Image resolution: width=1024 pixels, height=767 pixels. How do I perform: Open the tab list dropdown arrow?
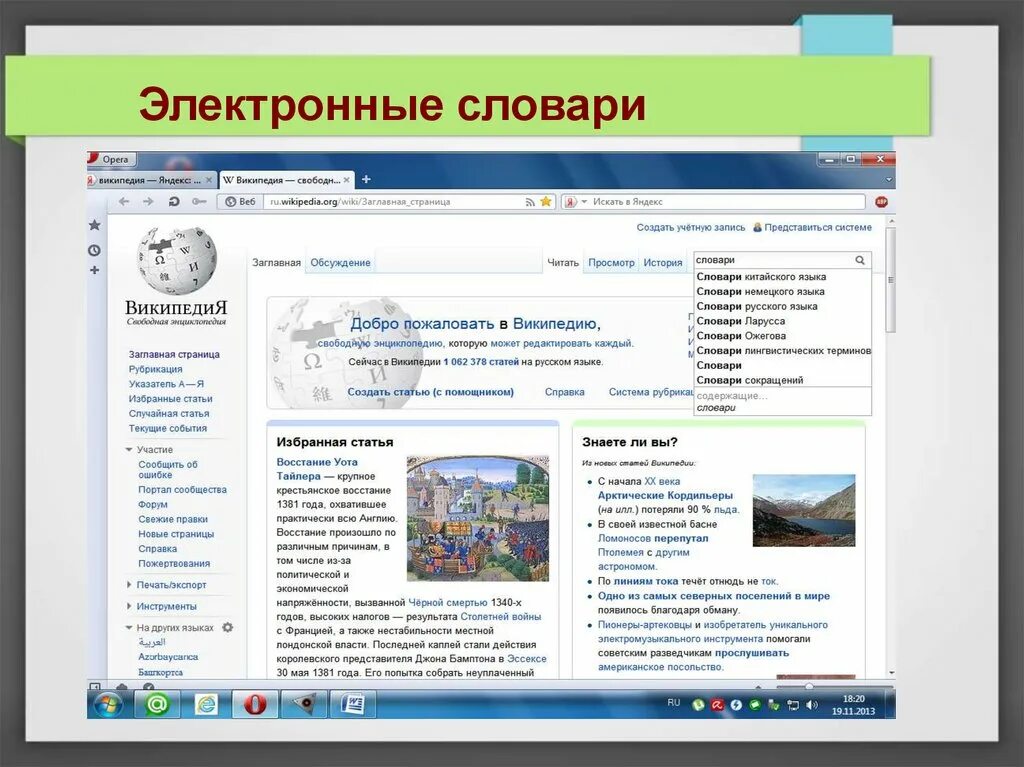(888, 180)
